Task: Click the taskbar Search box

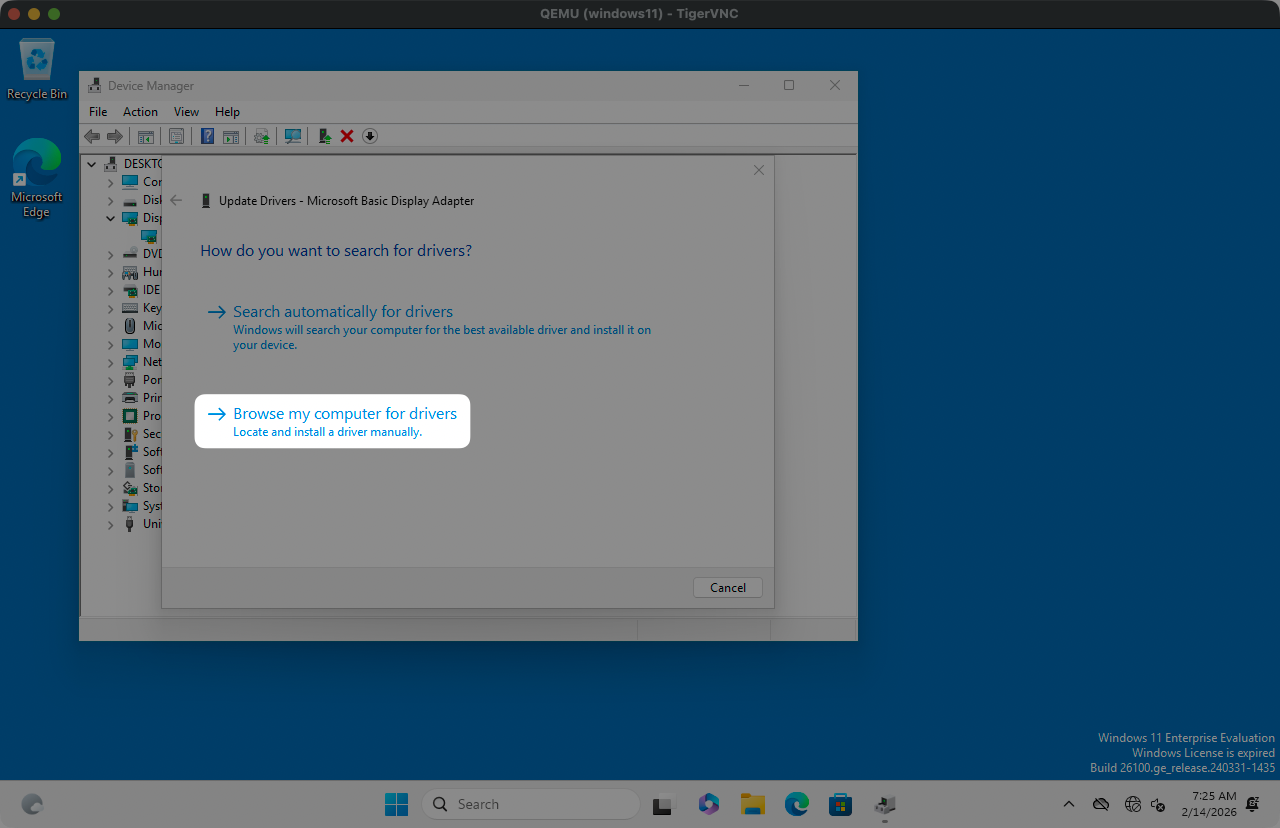Action: tap(531, 804)
